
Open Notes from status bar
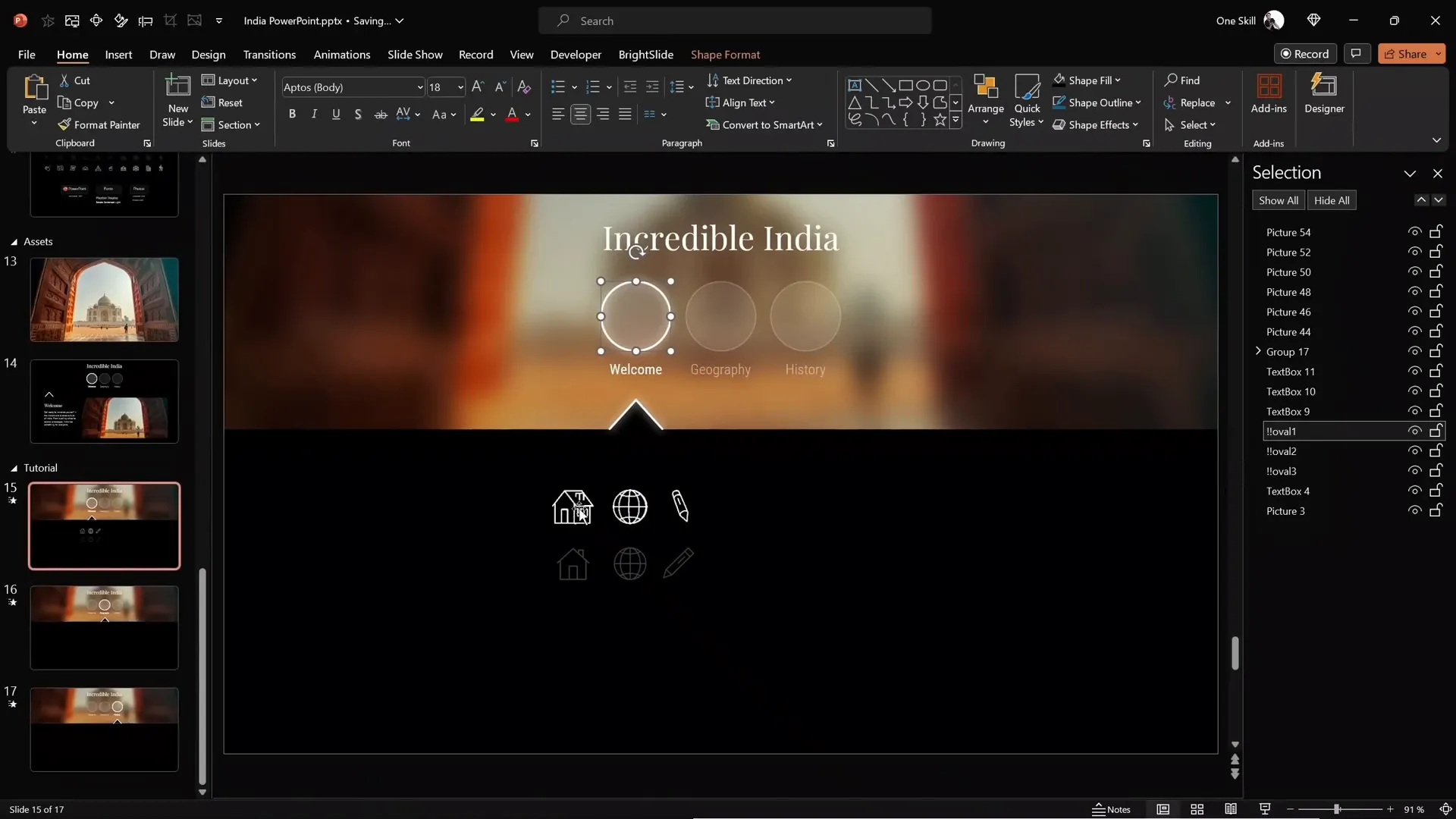pos(1111,809)
